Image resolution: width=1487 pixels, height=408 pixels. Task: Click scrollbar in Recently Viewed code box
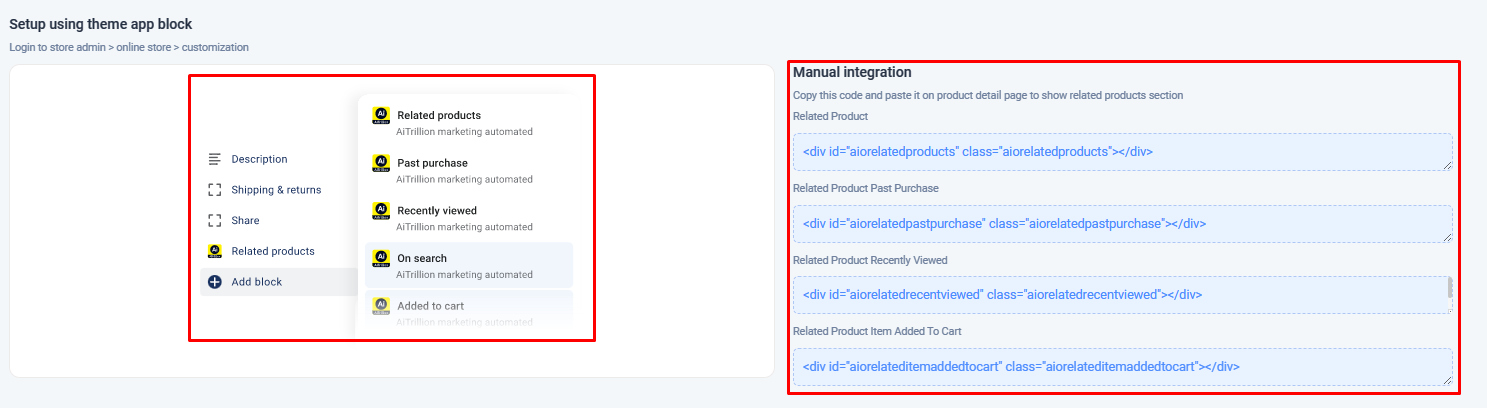coord(1450,289)
